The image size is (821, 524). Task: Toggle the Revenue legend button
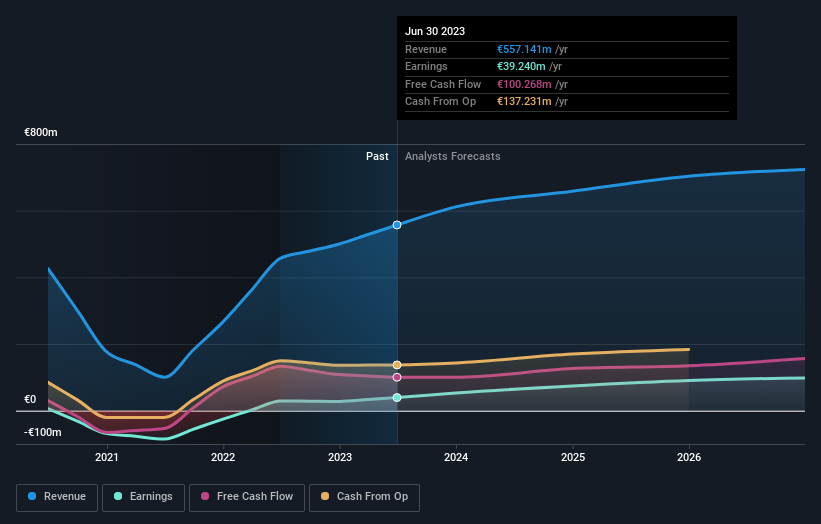(57, 497)
